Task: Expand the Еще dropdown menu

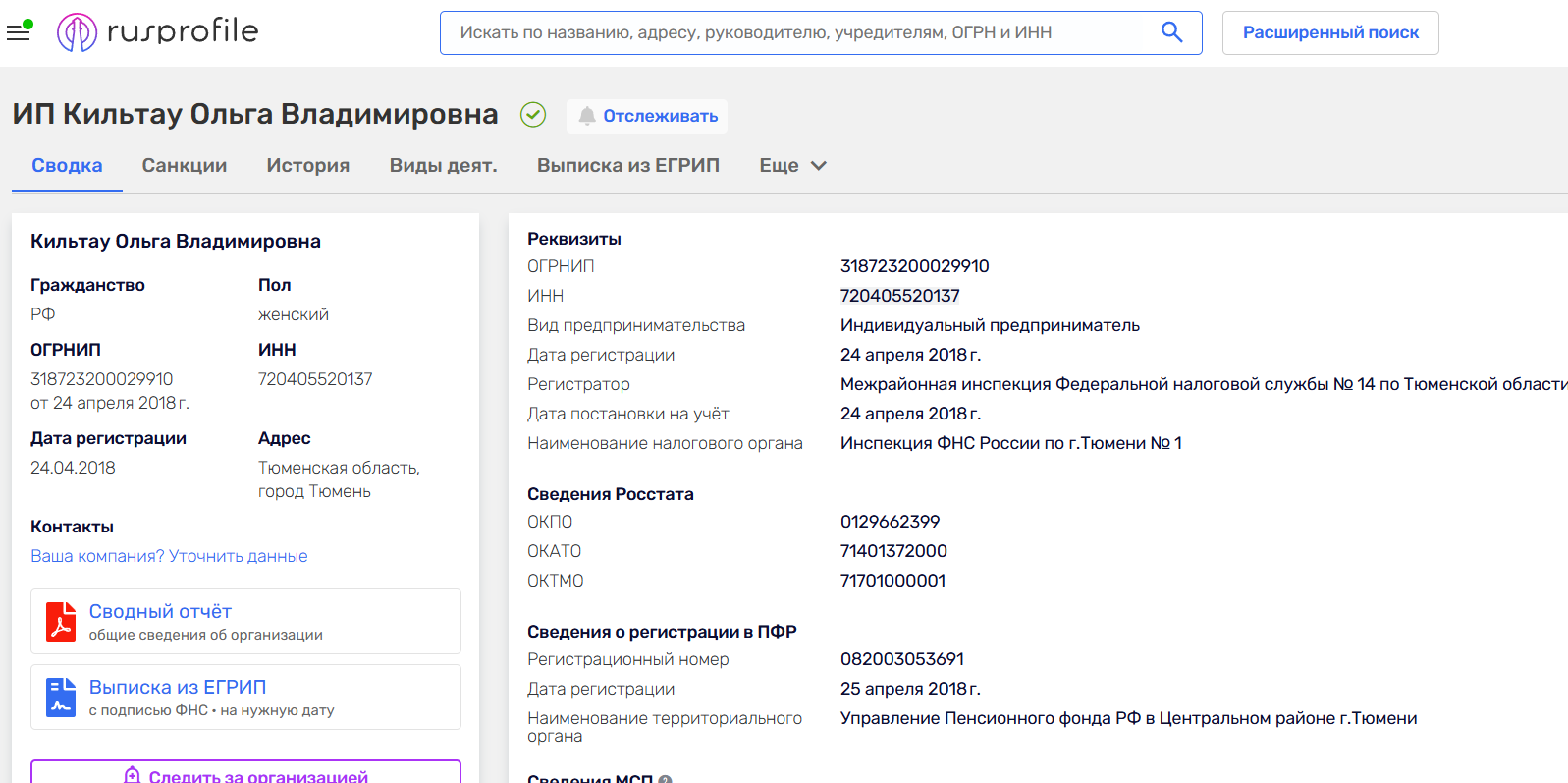Action: 792,166
